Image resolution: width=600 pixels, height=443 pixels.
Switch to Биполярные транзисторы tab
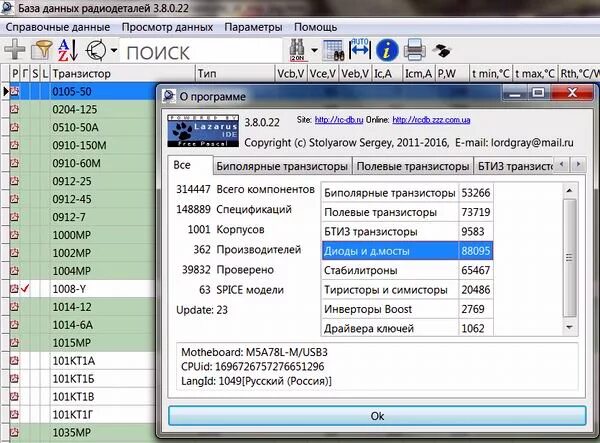pyautogui.click(x=282, y=166)
